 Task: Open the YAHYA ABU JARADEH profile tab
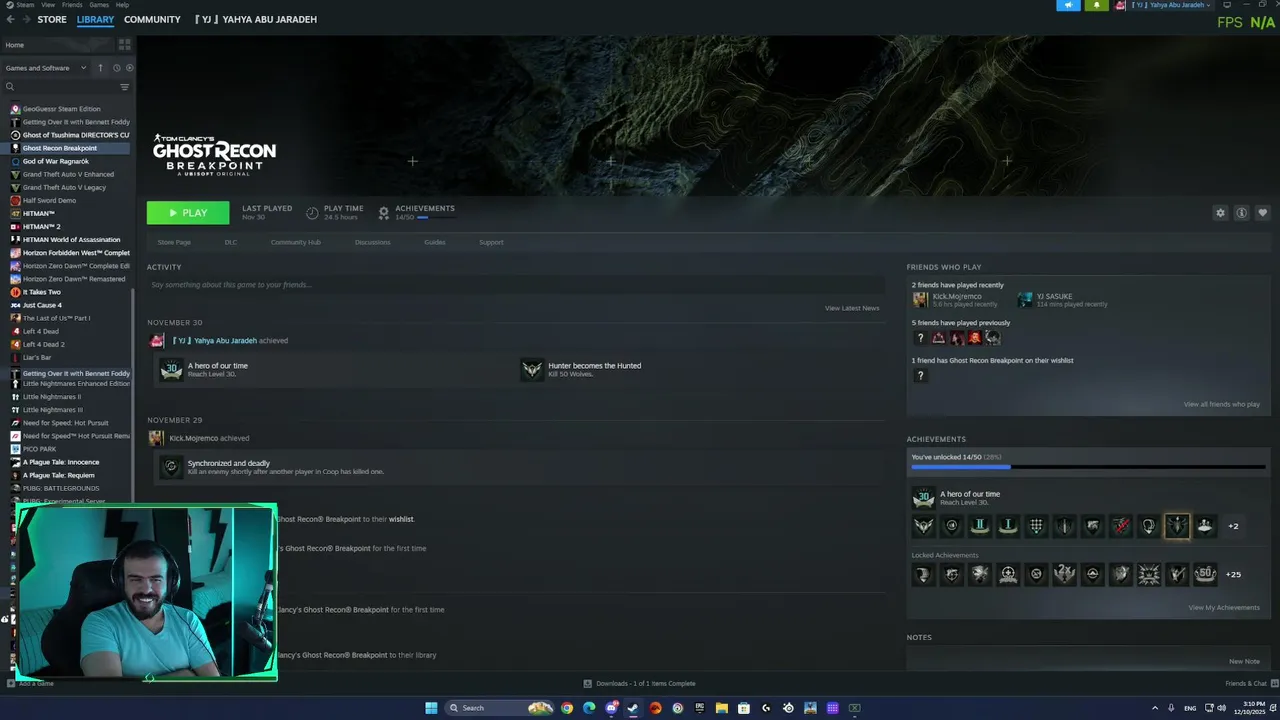255,20
